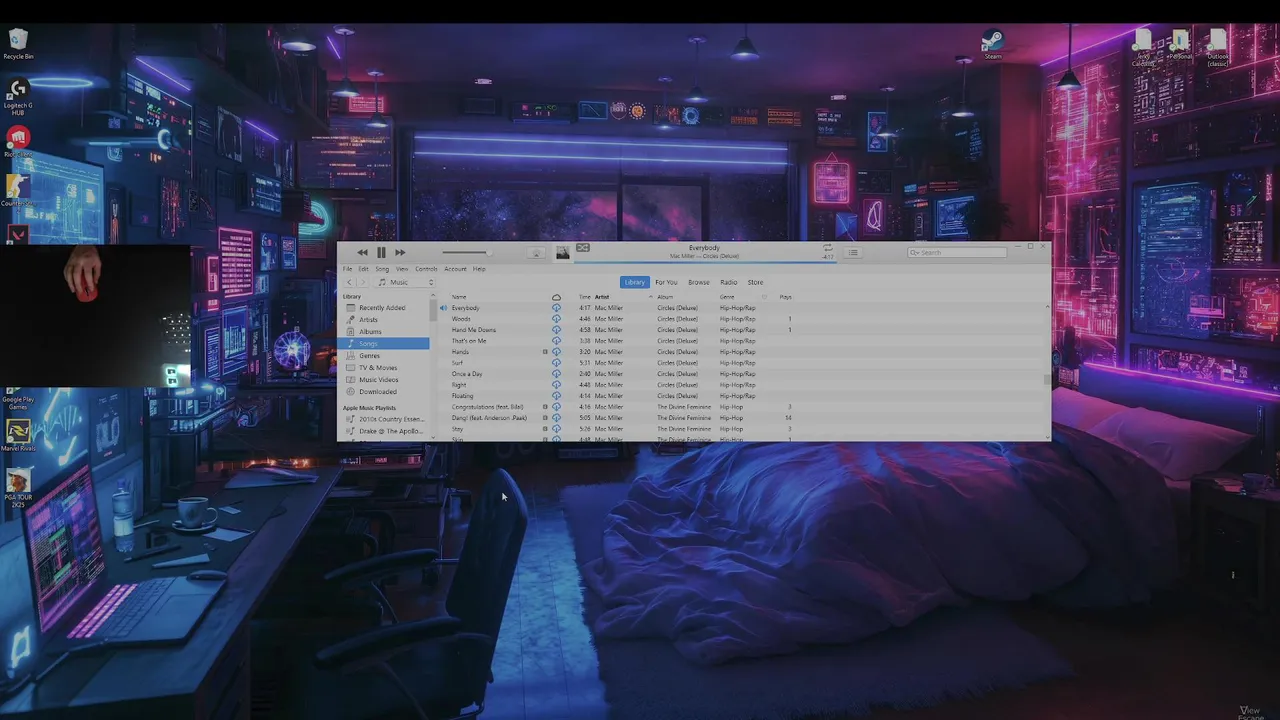Download Hands via its cloud icon
Viewport: 1280px width, 720px height.
(557, 352)
